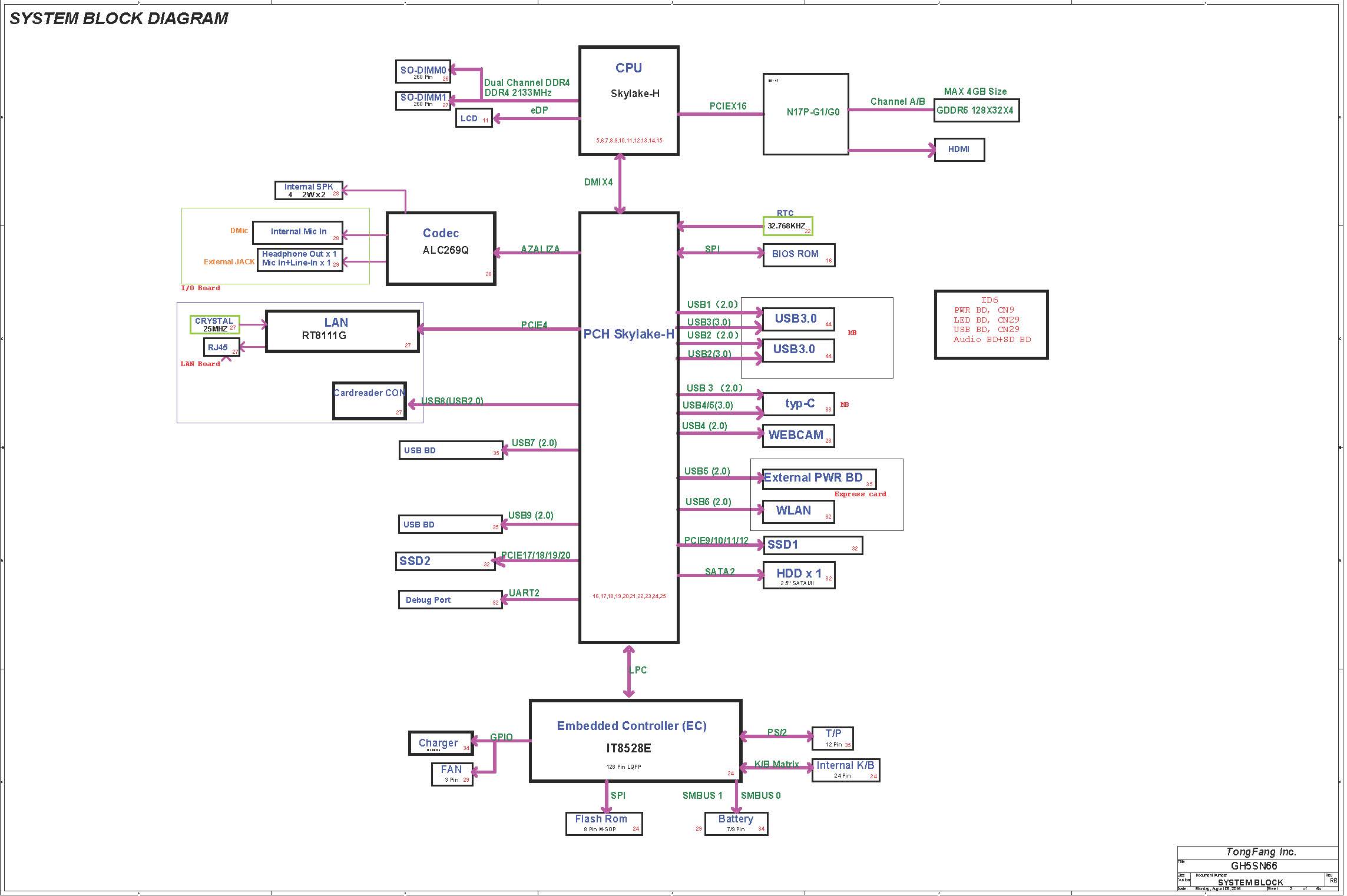The image size is (1347, 896).
Task: Click the WEBCAM box
Action: click(799, 436)
